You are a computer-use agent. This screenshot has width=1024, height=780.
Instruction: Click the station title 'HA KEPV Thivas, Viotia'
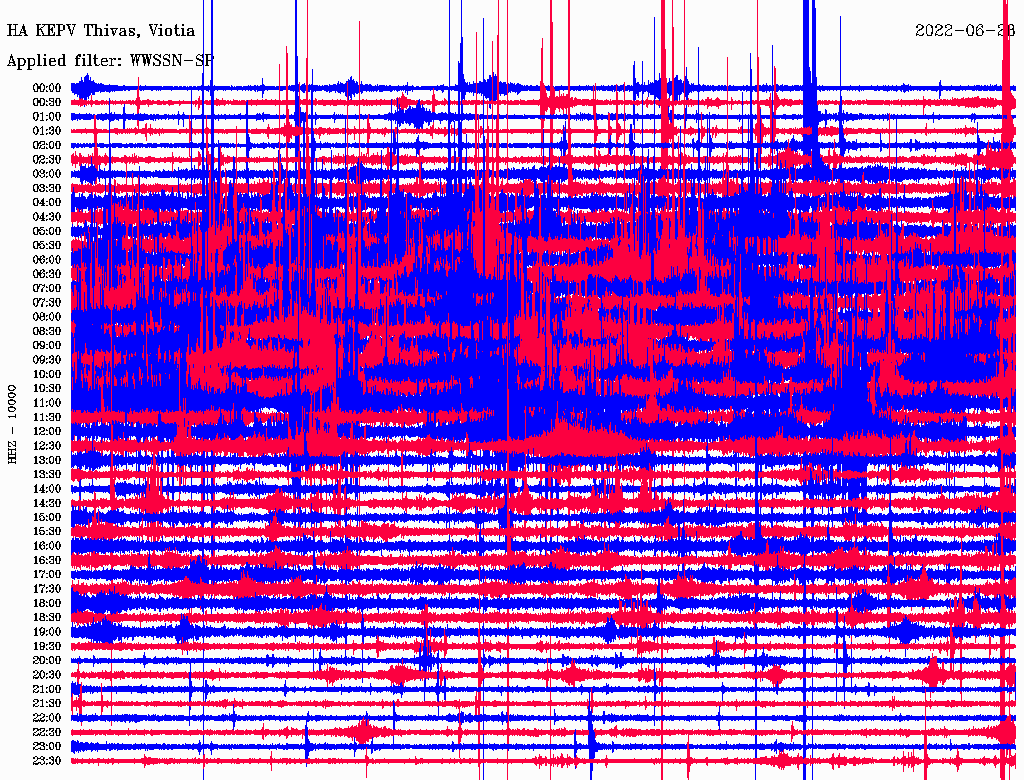[101, 31]
